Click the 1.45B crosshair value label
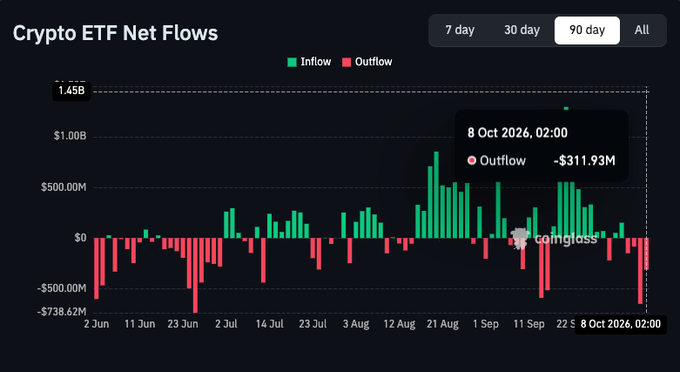This screenshot has width=680, height=372. (x=72, y=91)
